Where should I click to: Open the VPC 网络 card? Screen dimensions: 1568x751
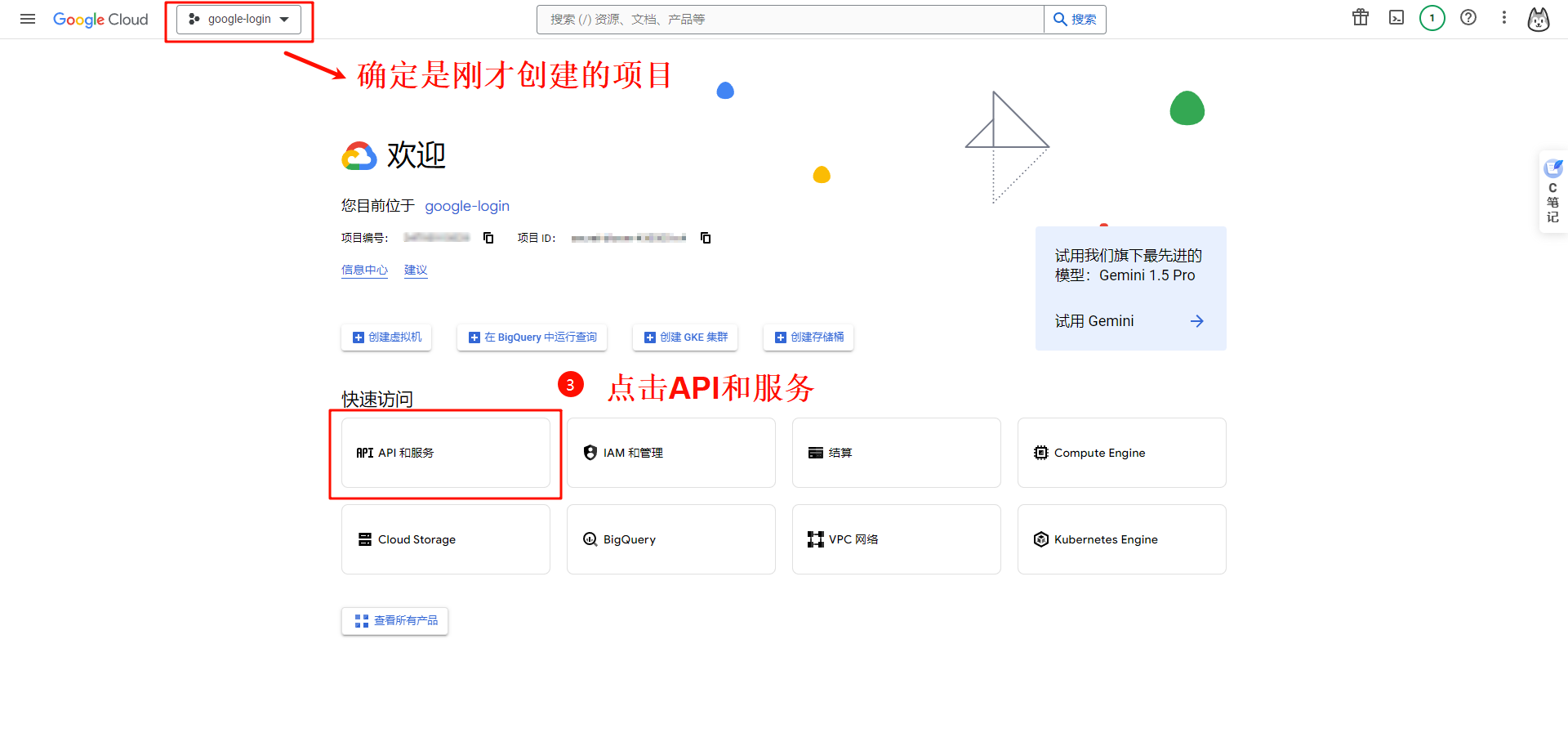(x=897, y=539)
